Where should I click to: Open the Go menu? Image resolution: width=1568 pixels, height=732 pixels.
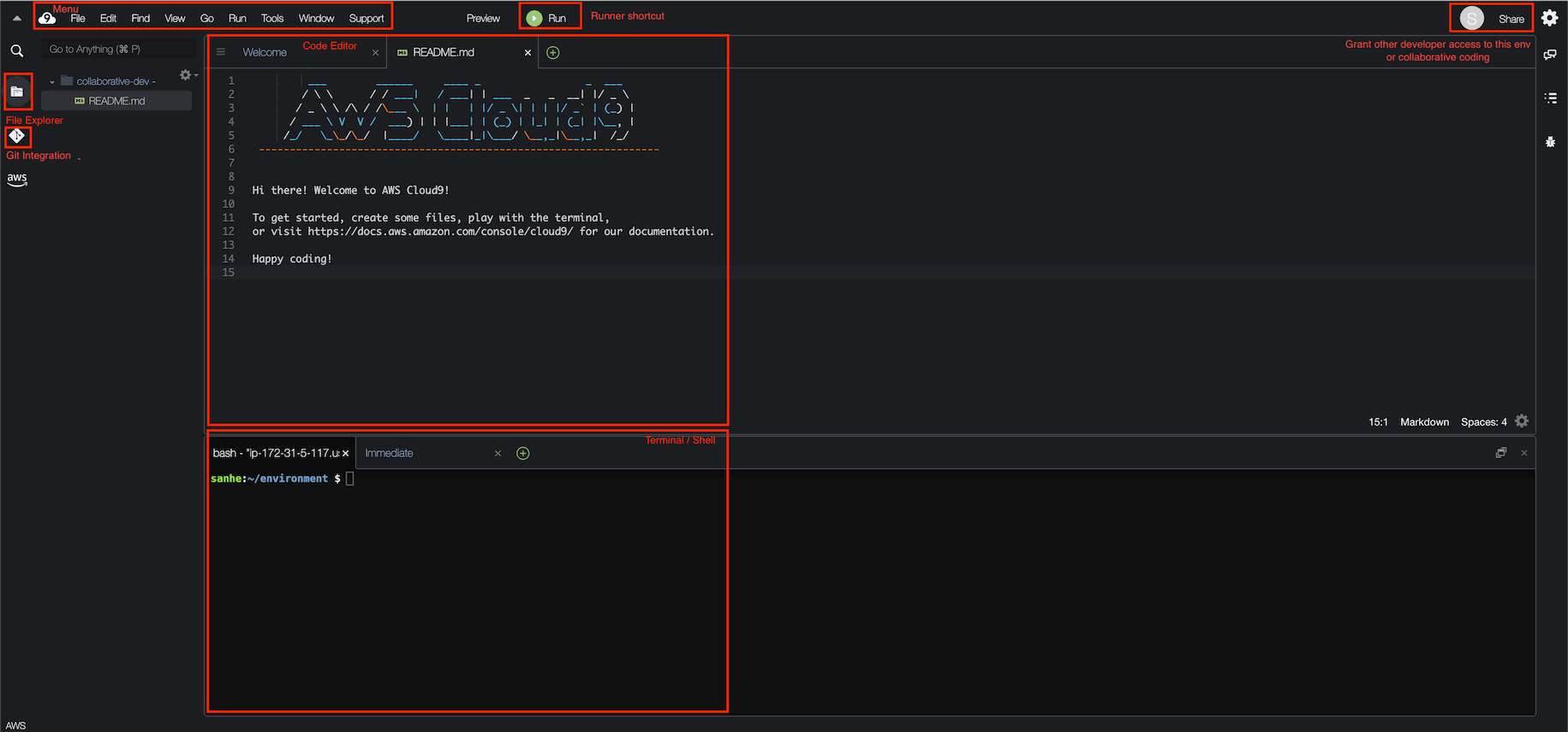[207, 18]
